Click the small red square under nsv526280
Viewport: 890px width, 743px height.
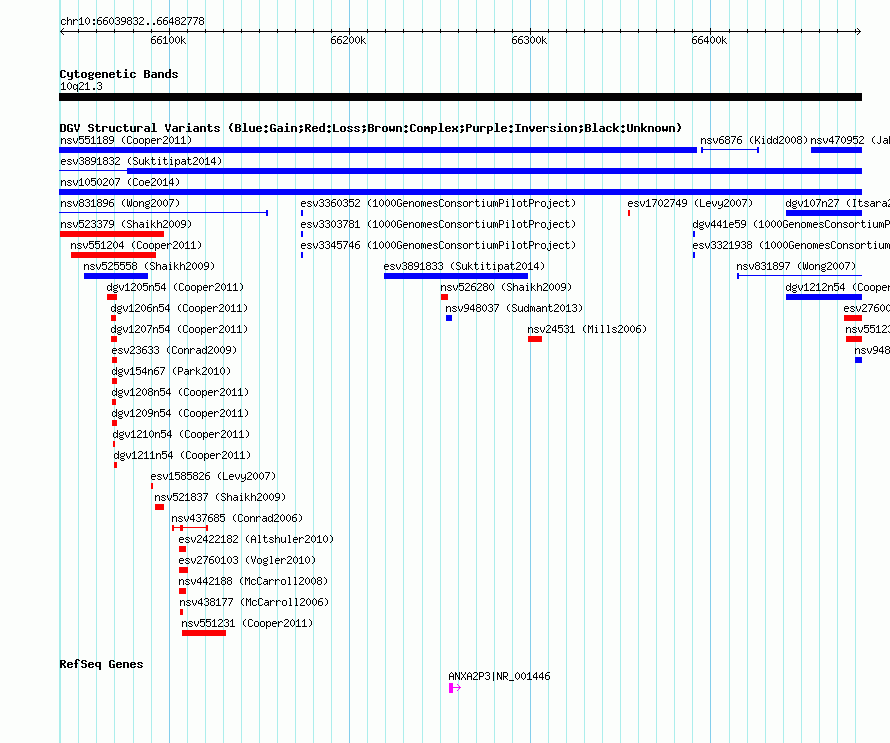(444, 297)
